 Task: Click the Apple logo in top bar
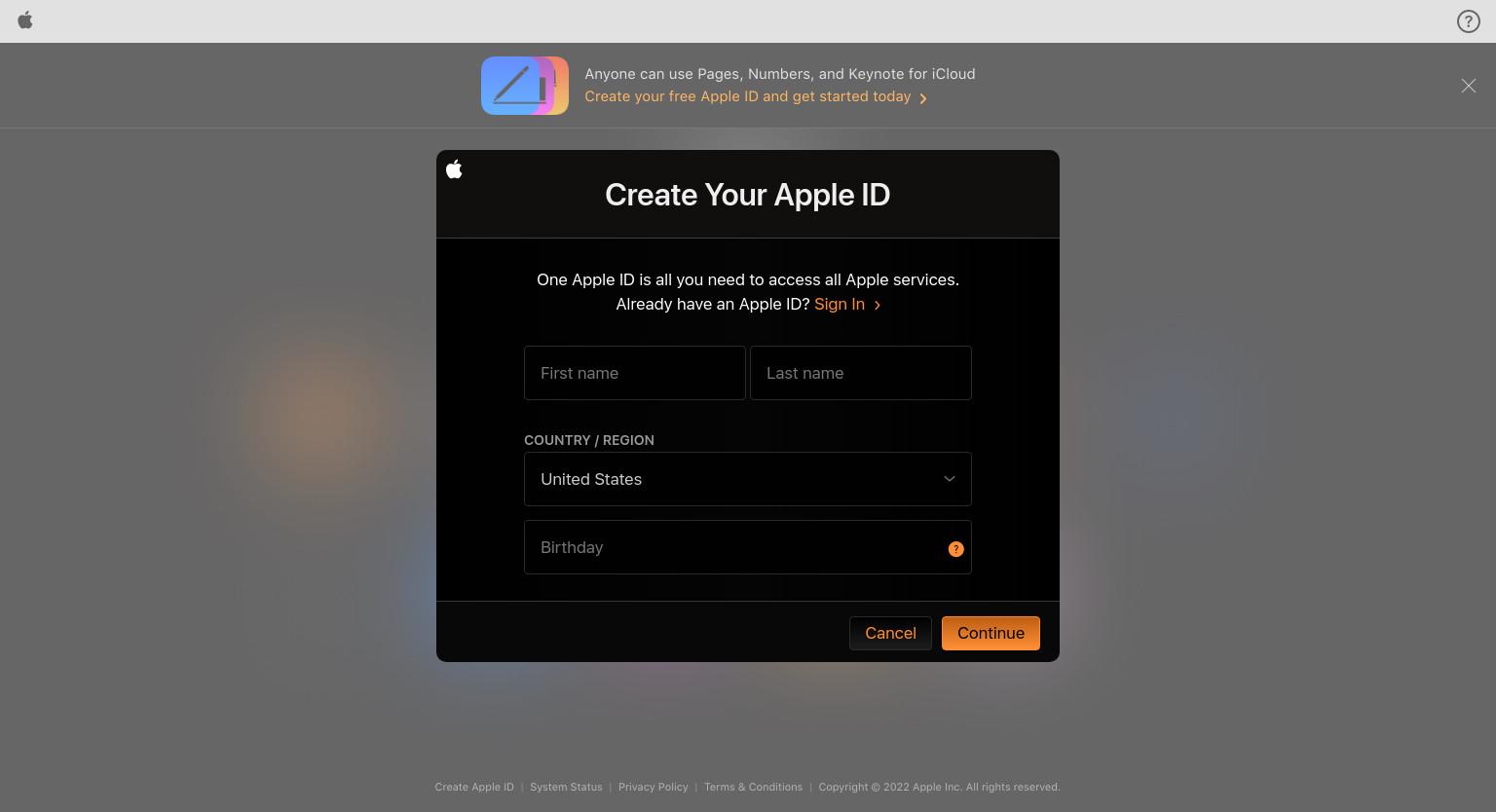(25, 20)
